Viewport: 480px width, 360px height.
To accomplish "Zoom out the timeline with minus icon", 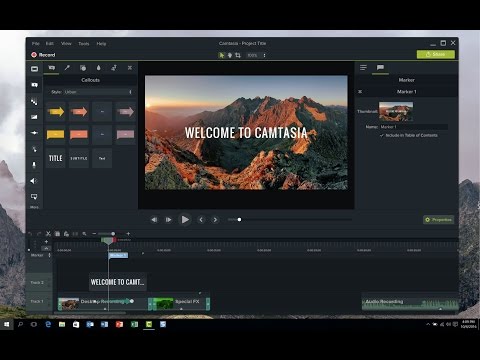I will tap(94, 234).
